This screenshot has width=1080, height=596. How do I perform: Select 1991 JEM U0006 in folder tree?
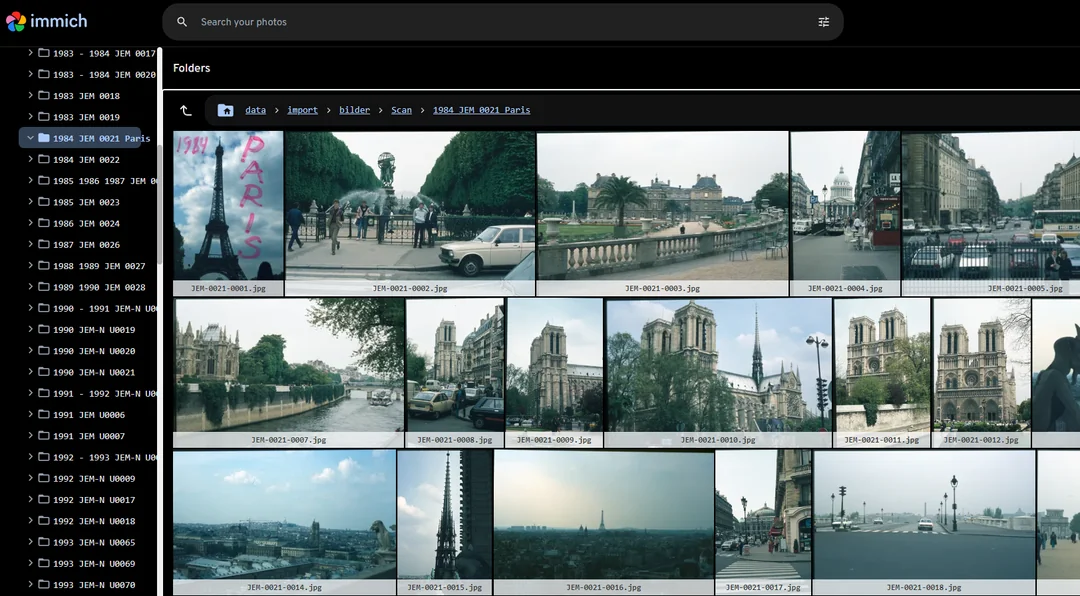(89, 415)
